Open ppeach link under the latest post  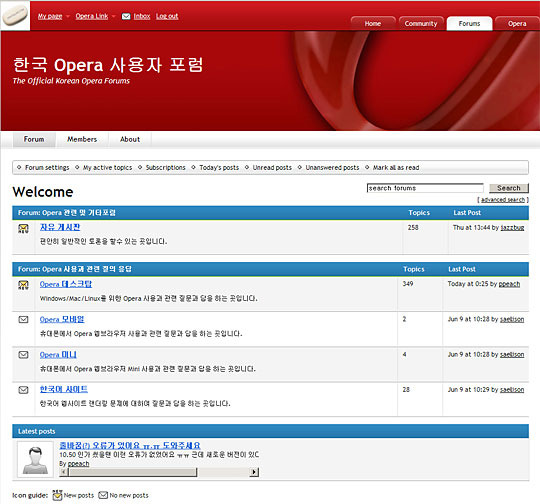coord(79,464)
